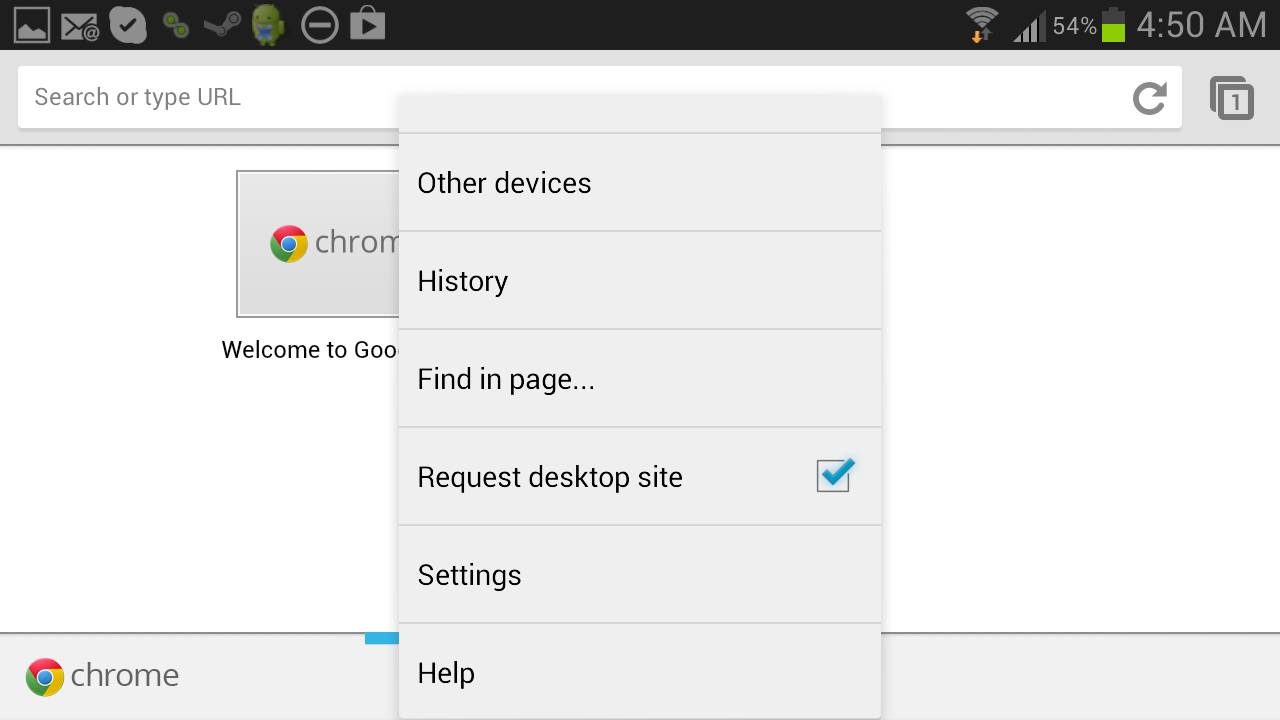Tap the battery indicator icon
Viewport: 1280px width, 720px height.
pos(1113,25)
